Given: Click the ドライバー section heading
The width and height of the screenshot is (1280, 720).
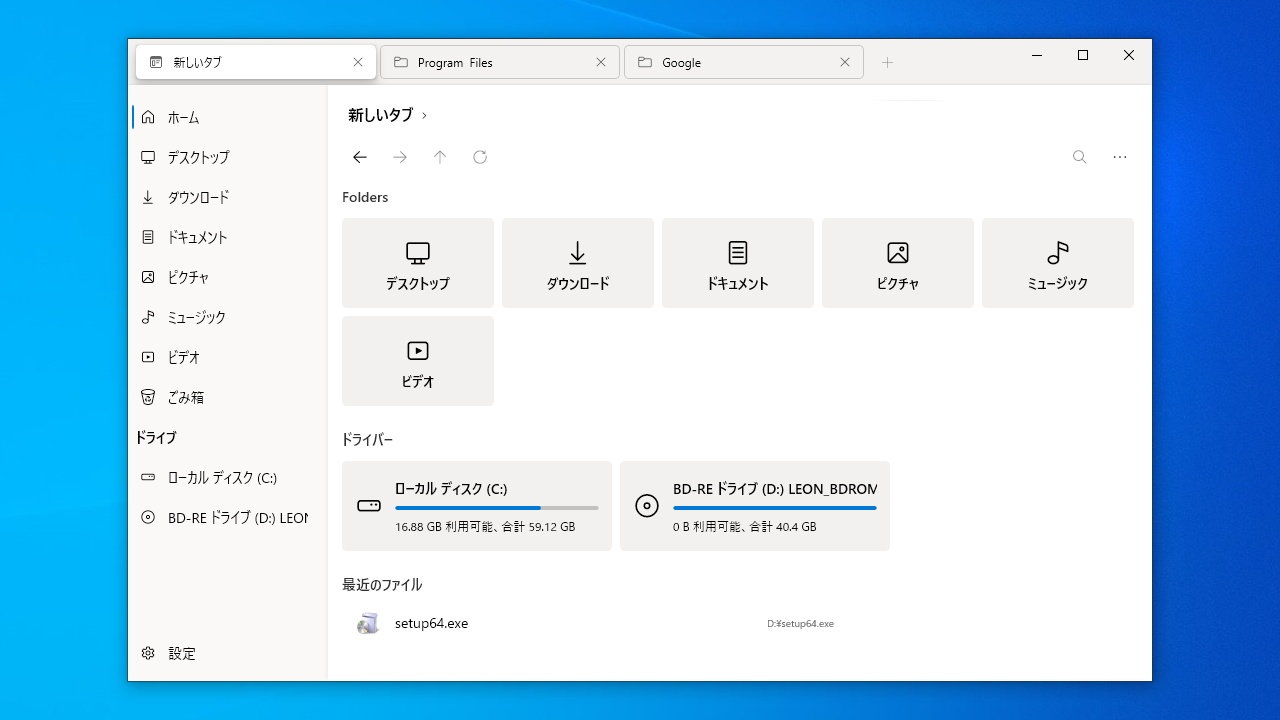Looking at the screenshot, I should (367, 440).
